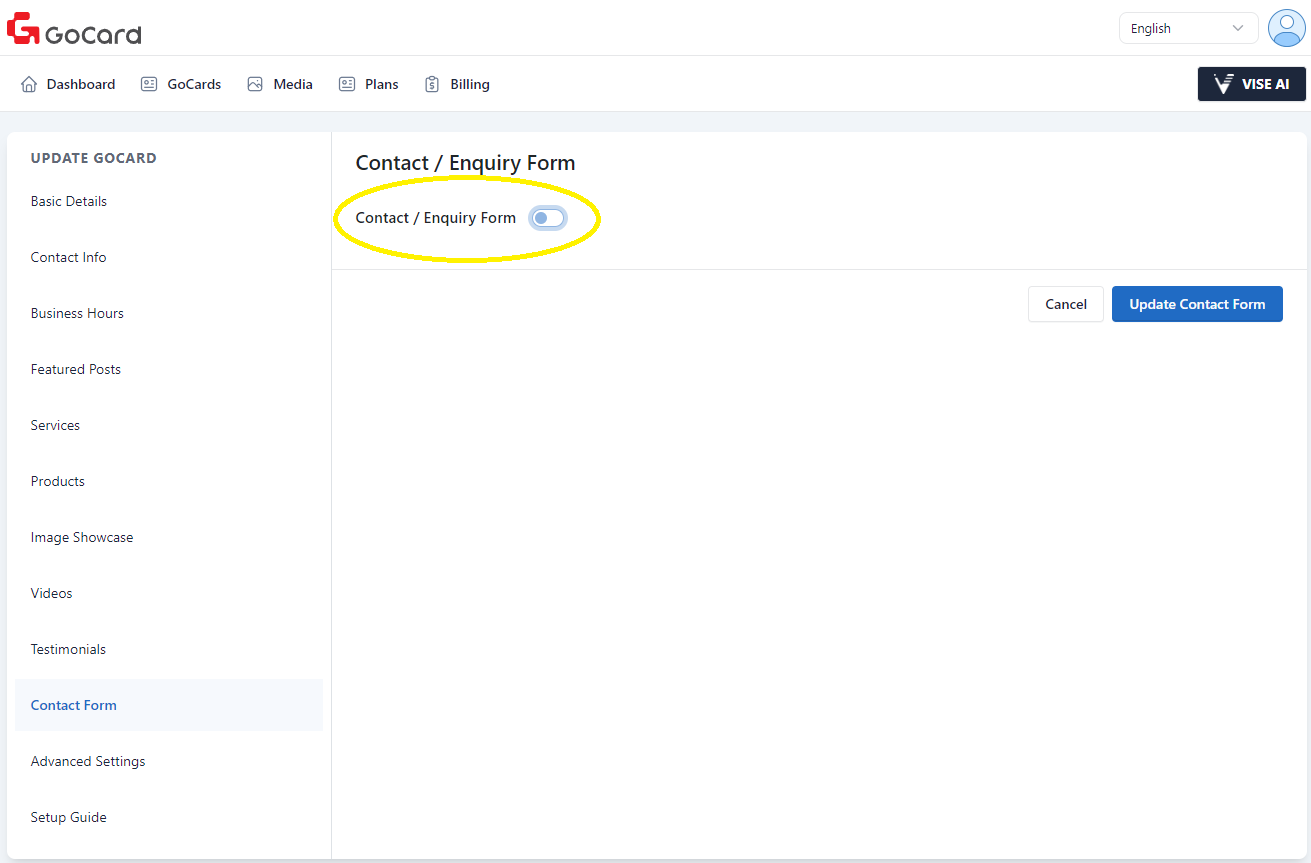Click the Plans card icon

[347, 84]
